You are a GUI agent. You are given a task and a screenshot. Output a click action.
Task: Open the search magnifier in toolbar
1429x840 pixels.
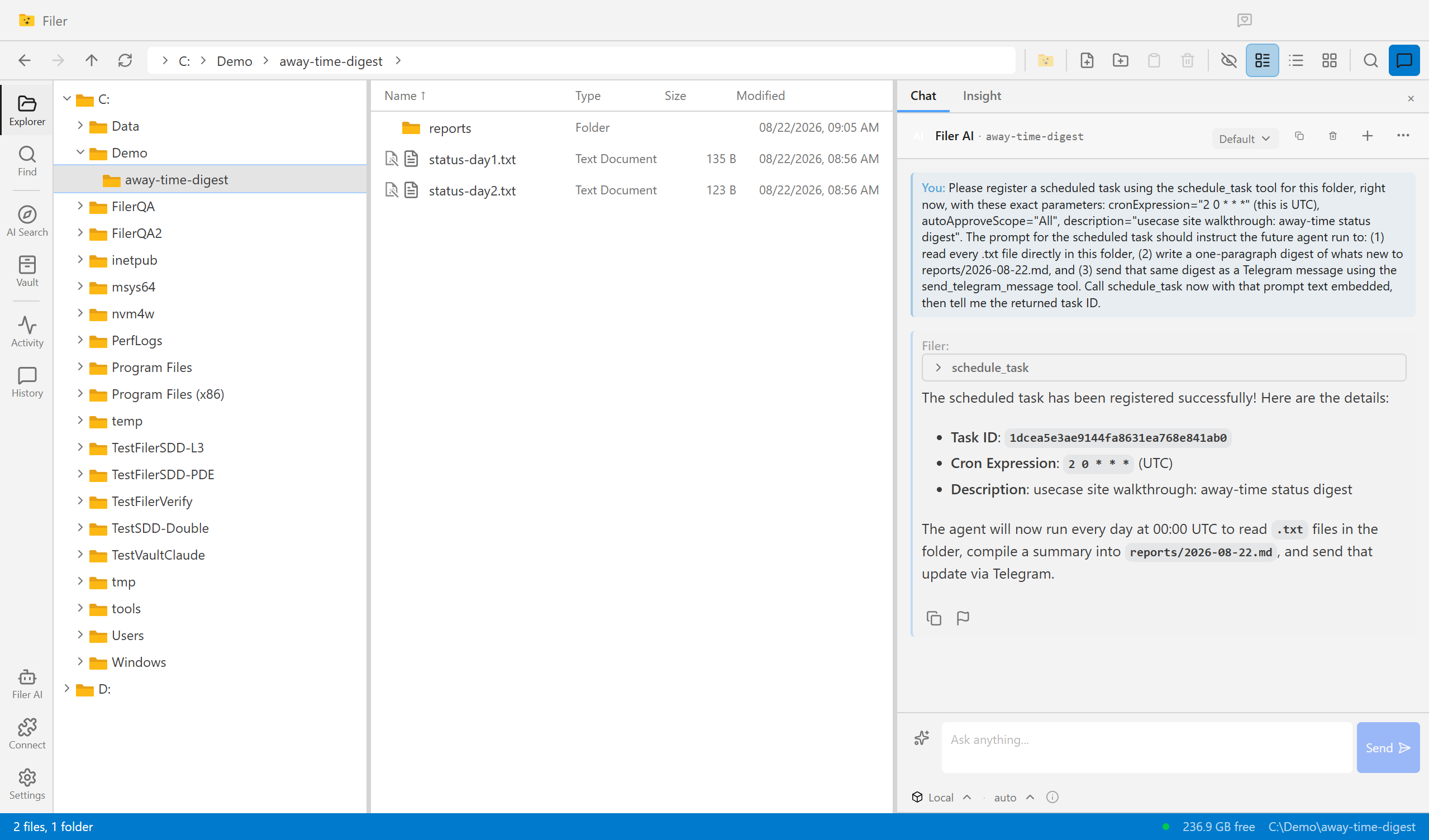coord(1370,61)
